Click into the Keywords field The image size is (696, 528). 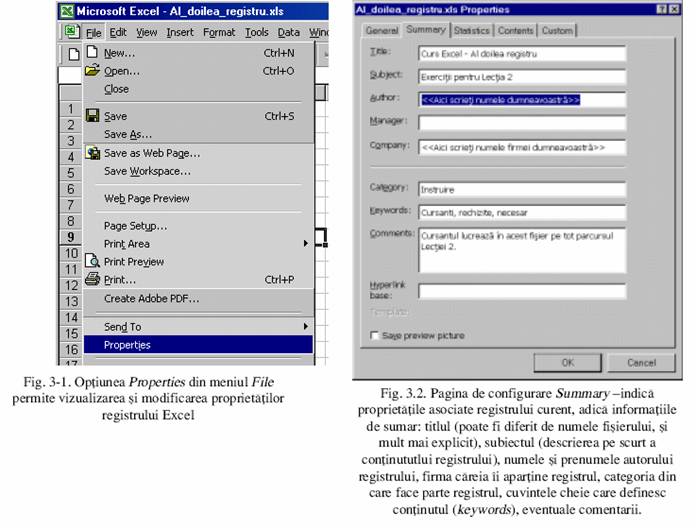point(522,213)
